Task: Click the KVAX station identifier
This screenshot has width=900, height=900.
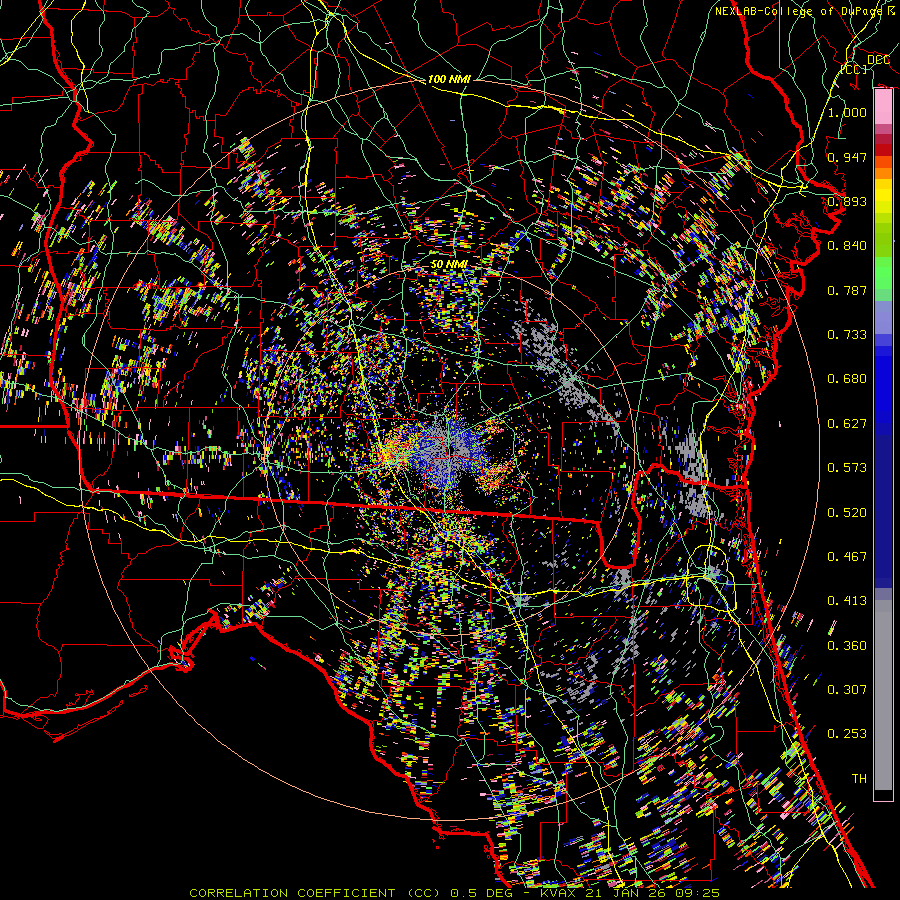Action: point(558,893)
